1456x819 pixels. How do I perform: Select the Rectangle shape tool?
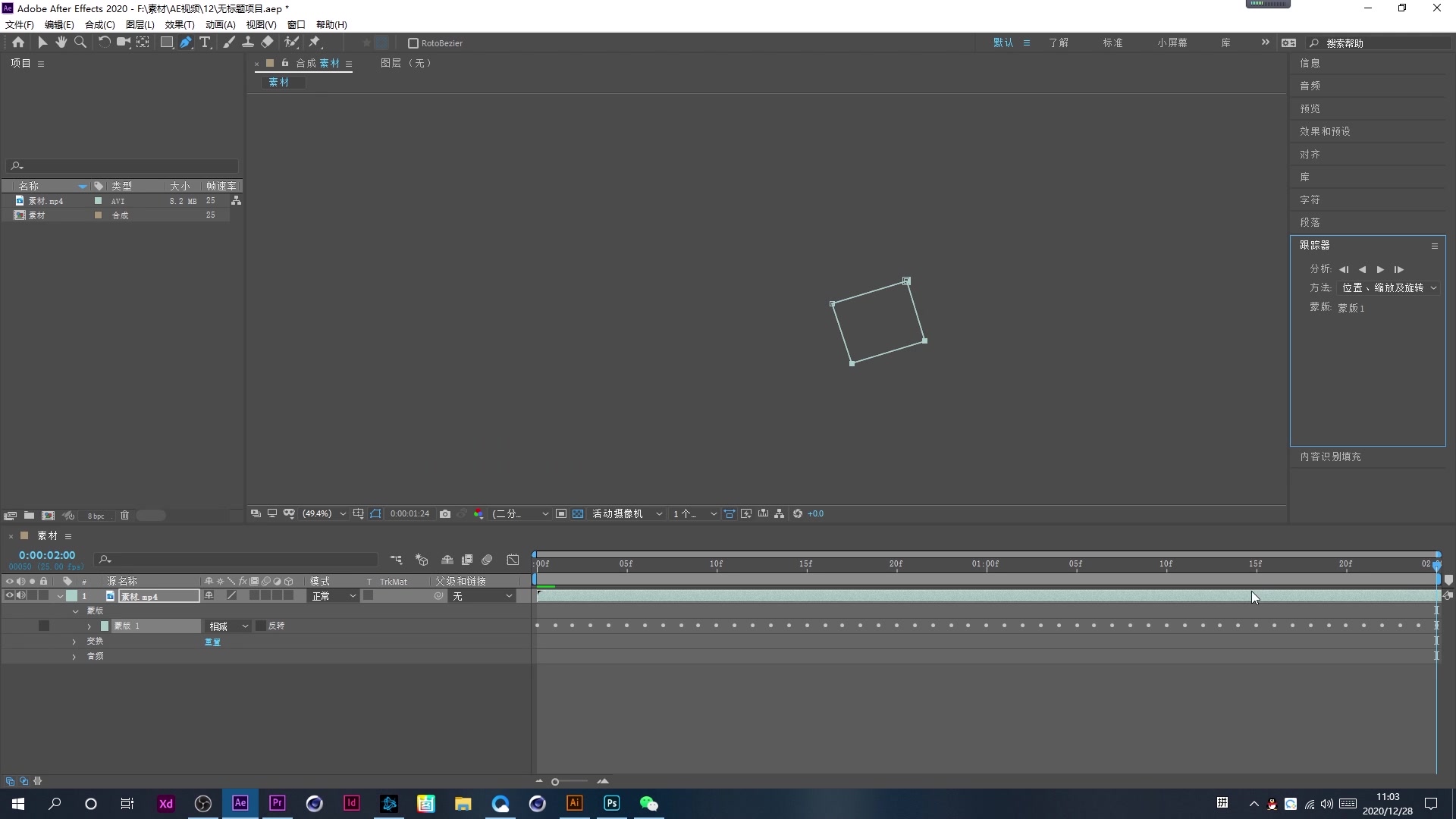(166, 42)
